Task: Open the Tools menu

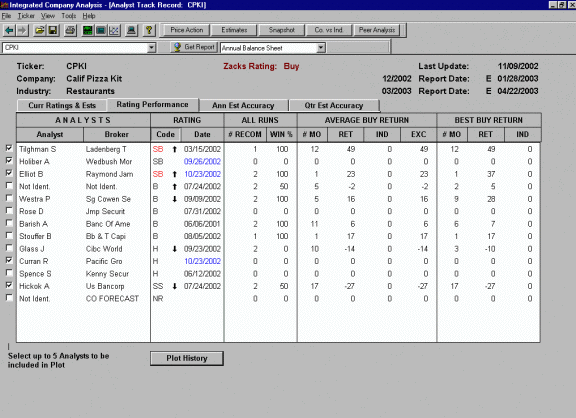Action: click(x=69, y=16)
